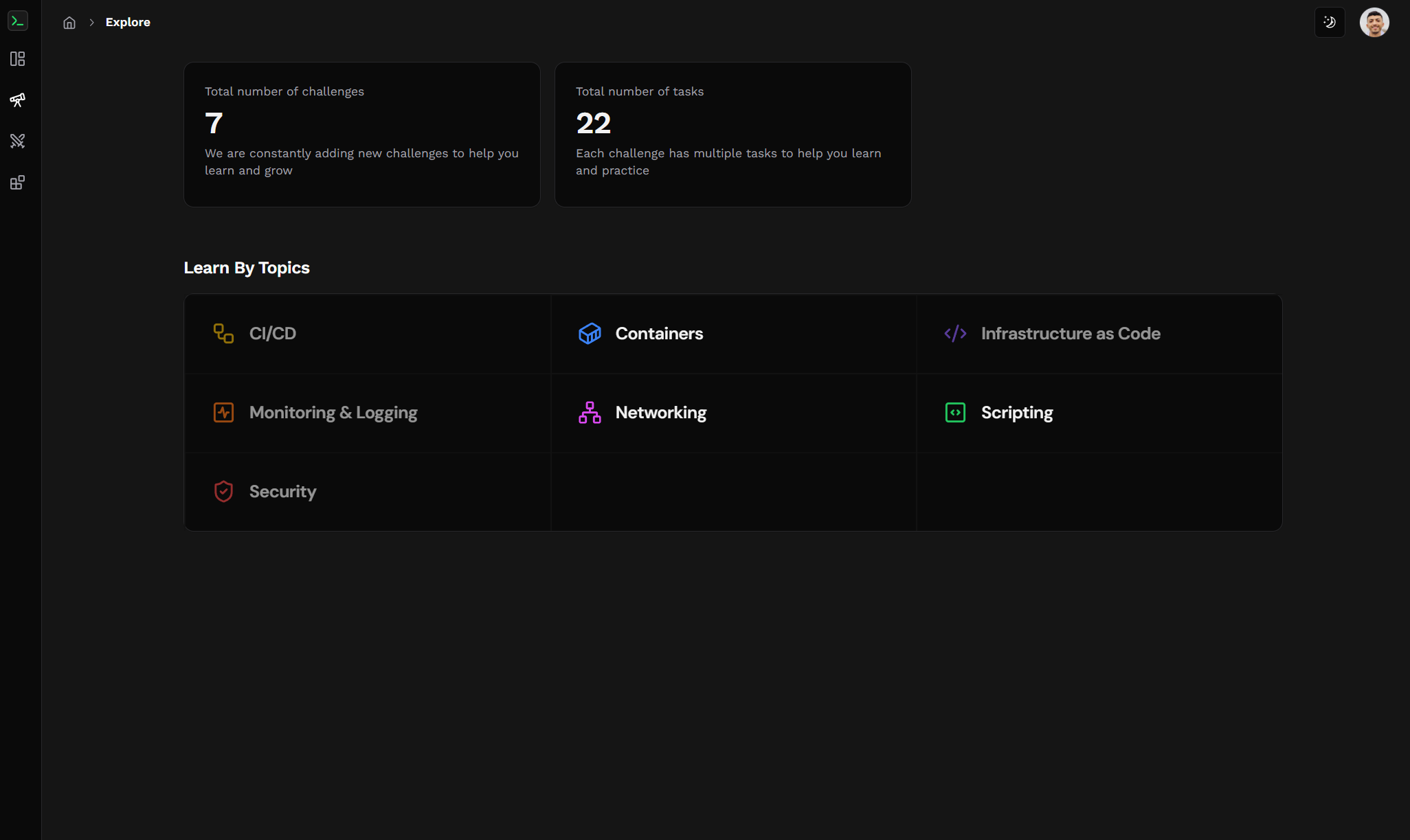The width and height of the screenshot is (1410, 840).
Task: Open the crossed swords challenges icon
Action: [x=18, y=141]
